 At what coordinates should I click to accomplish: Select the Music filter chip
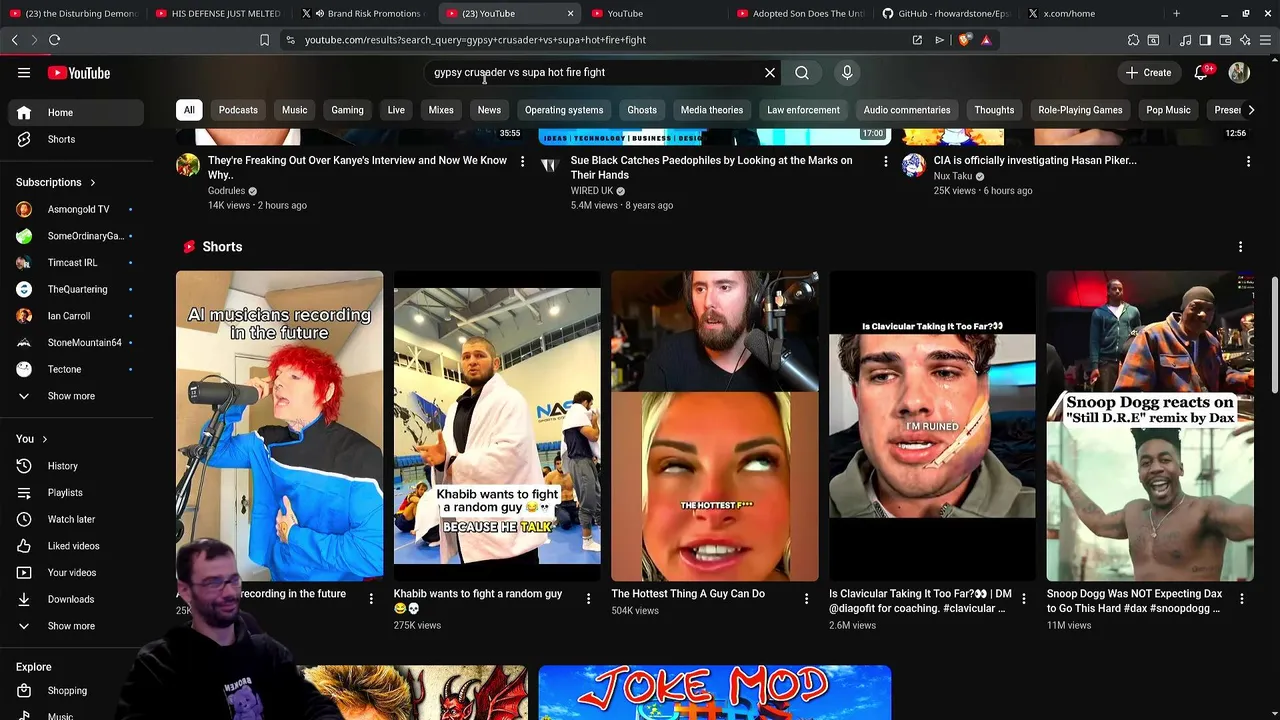pos(294,110)
